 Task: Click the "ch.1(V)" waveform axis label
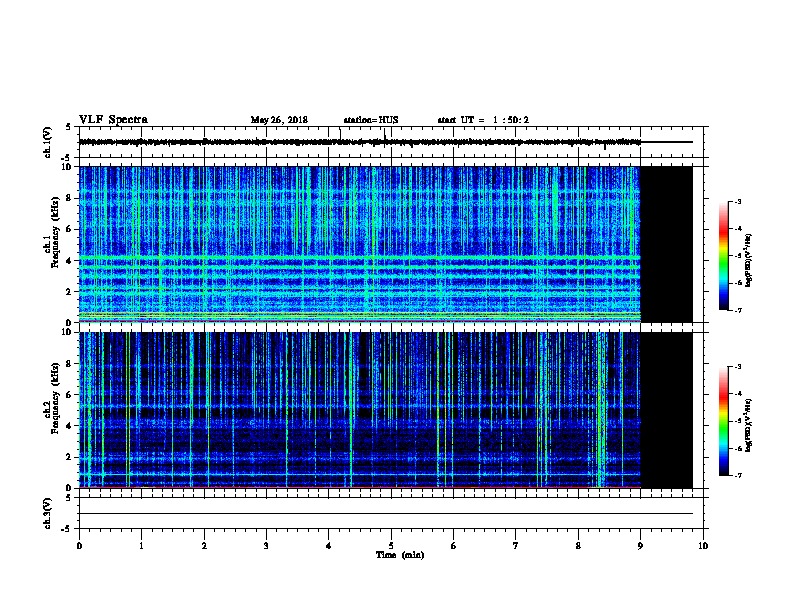(47, 142)
